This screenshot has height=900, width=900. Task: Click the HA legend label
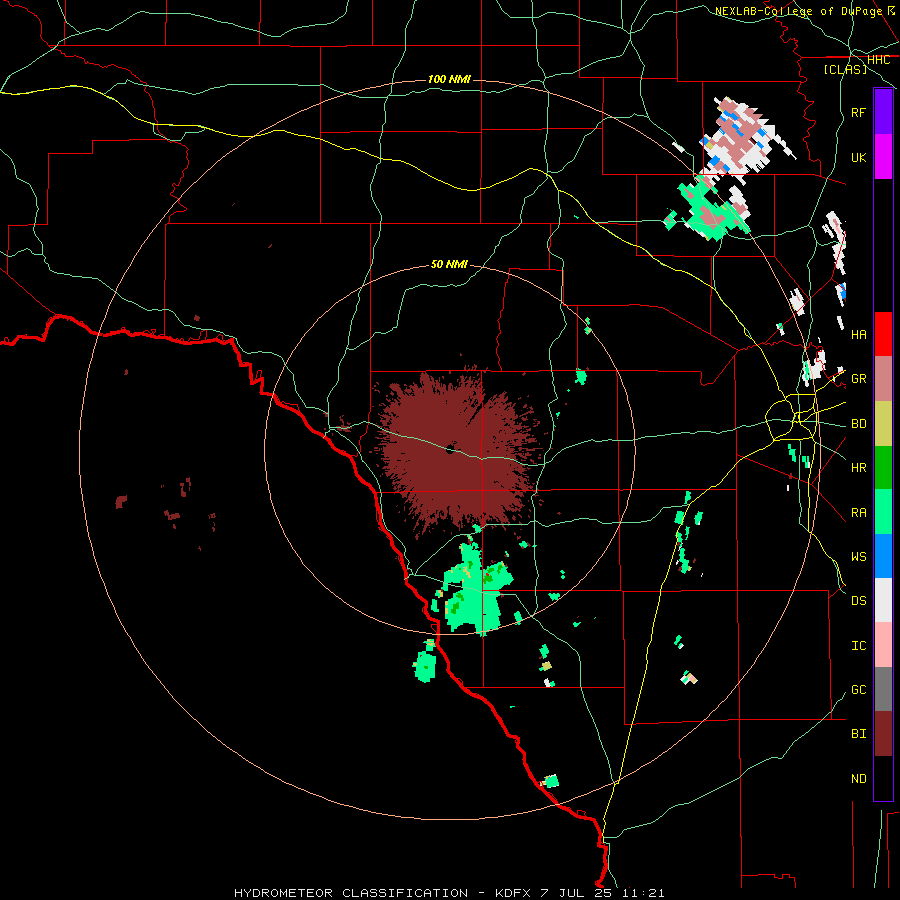858,334
